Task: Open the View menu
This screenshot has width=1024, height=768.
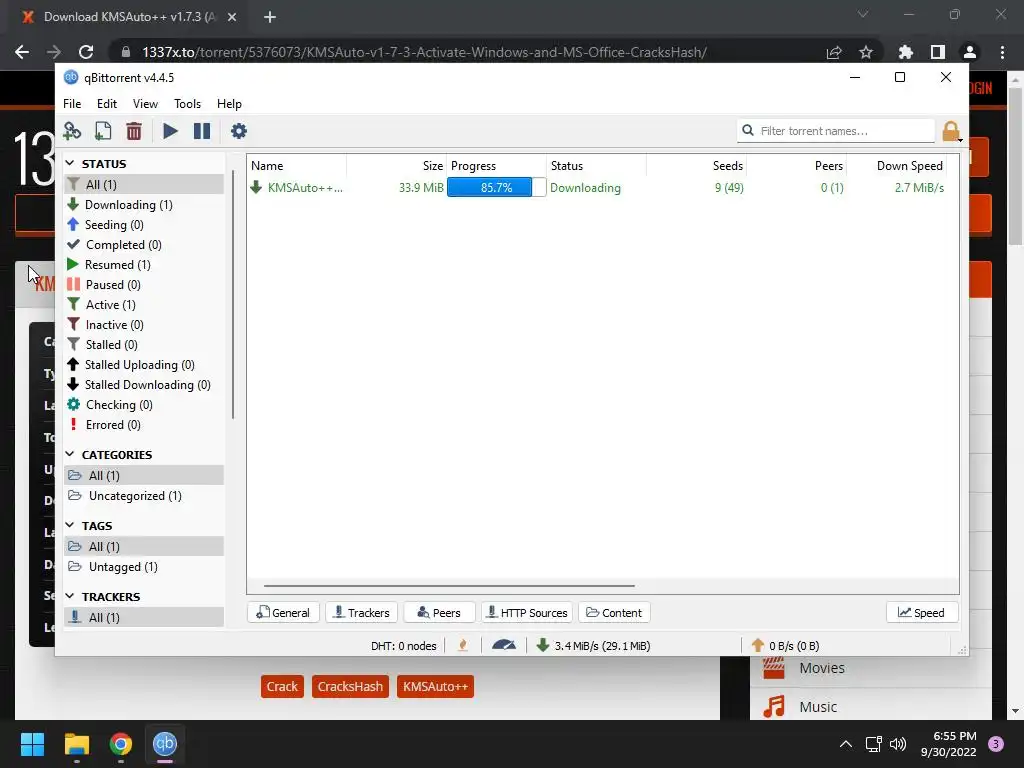Action: click(145, 104)
